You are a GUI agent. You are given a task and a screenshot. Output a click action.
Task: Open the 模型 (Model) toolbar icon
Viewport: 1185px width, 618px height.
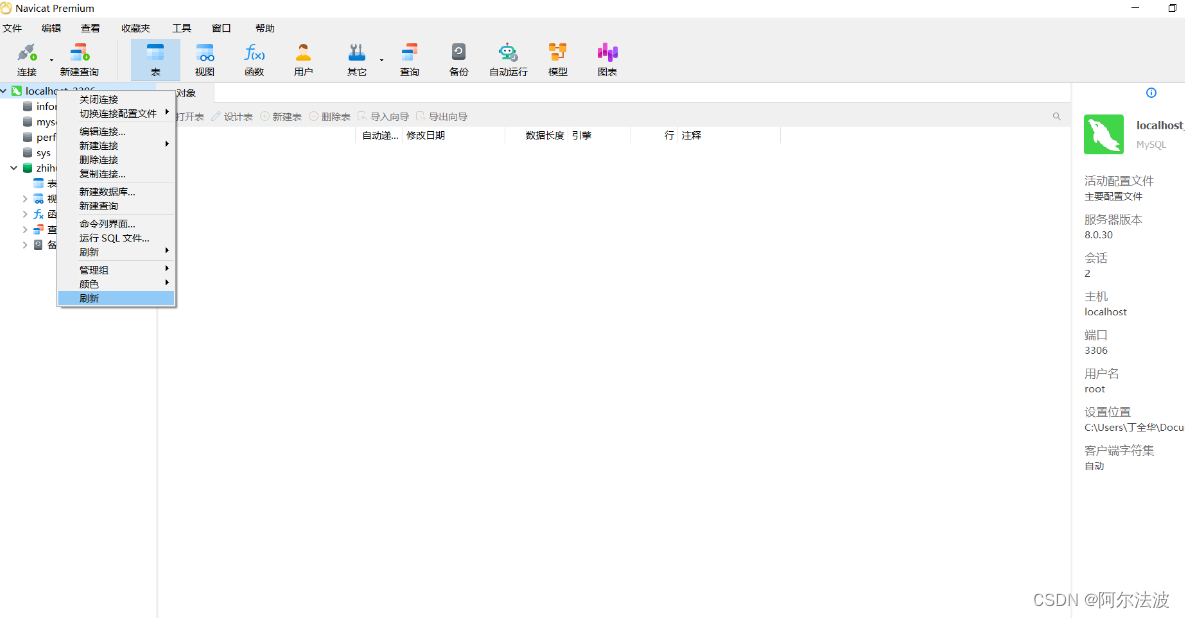(558, 52)
